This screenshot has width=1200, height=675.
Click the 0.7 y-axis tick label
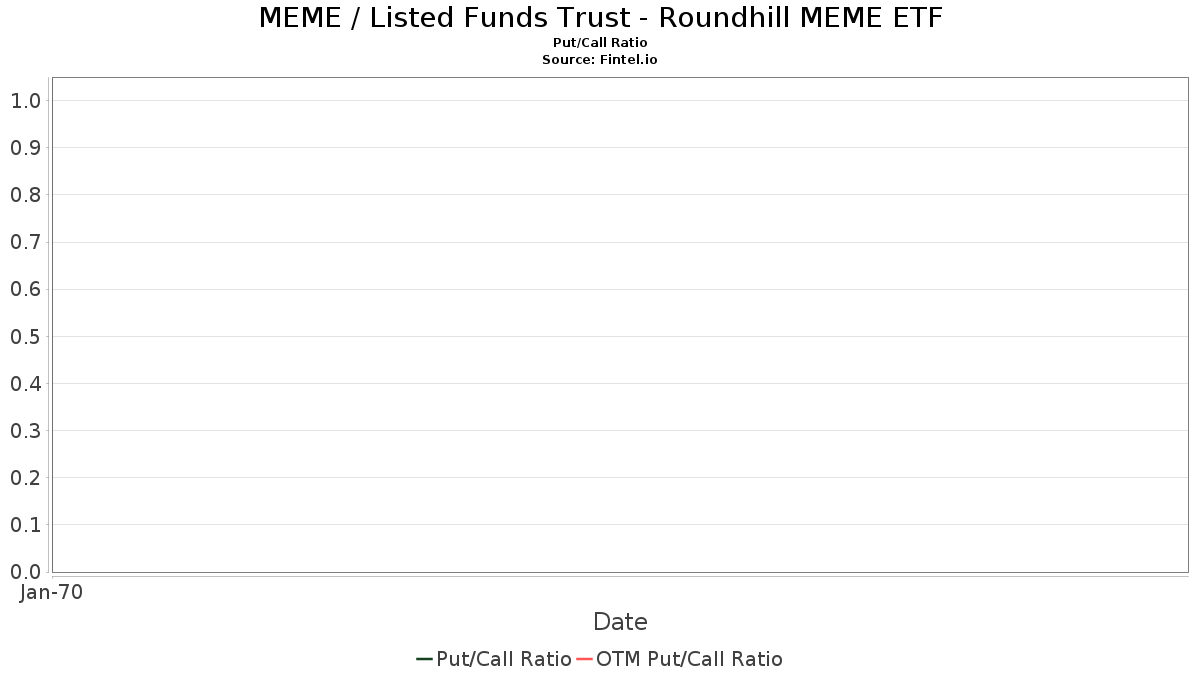(x=25, y=242)
